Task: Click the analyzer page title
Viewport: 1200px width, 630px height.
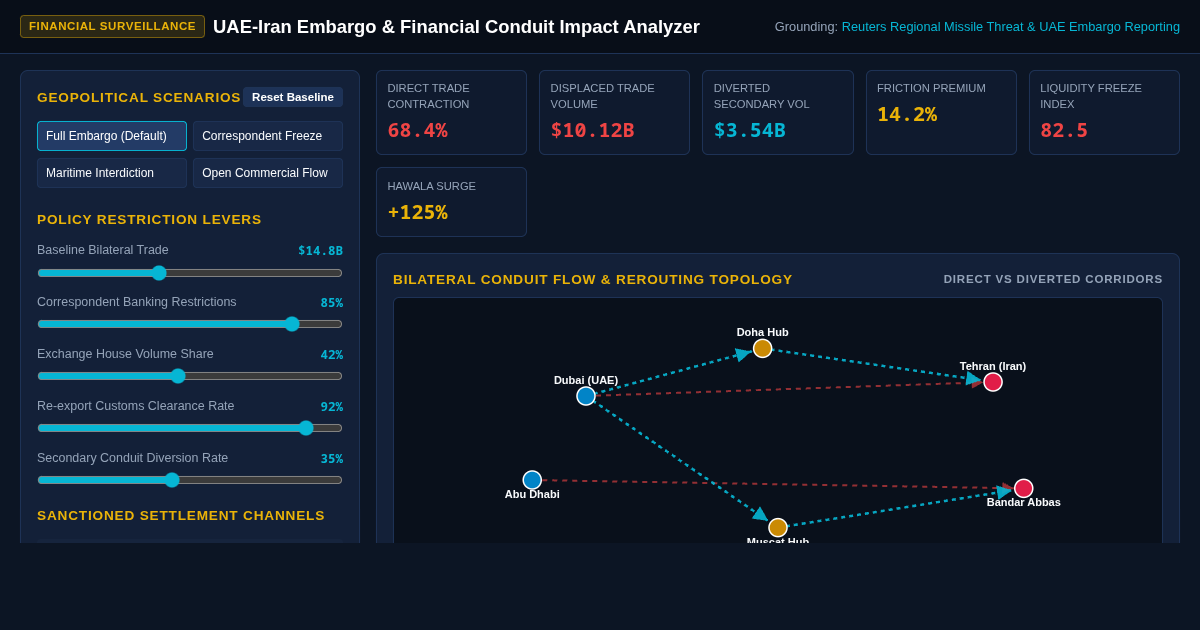Action: [456, 27]
